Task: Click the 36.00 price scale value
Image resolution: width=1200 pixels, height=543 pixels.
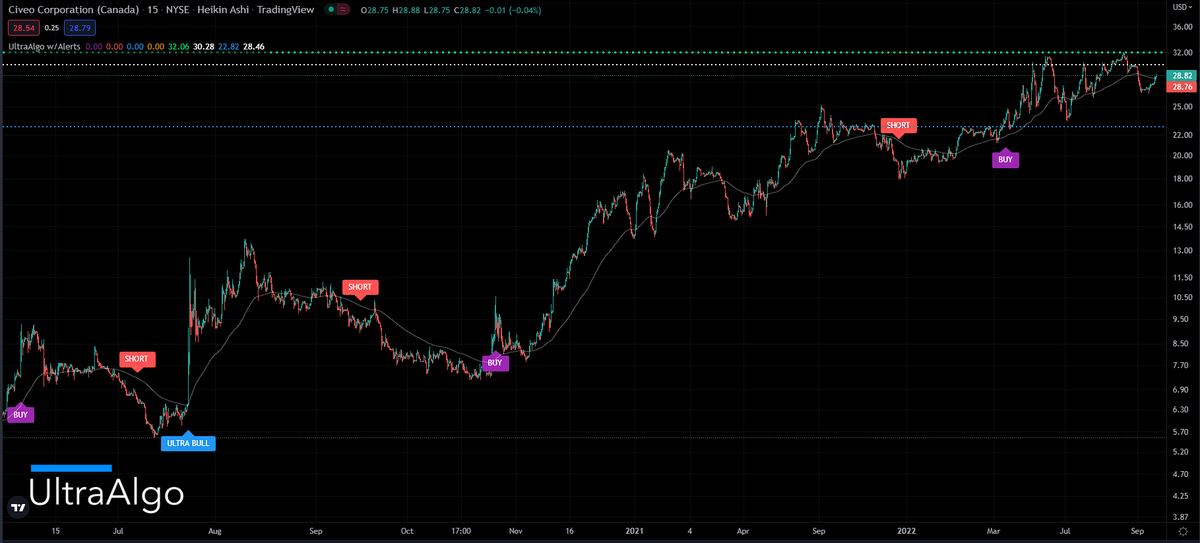Action: click(1182, 28)
